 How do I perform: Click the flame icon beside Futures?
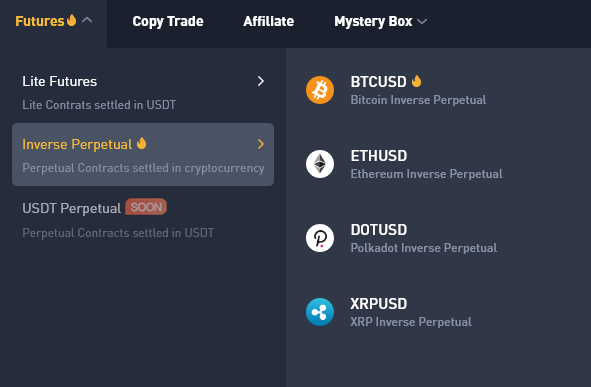coord(72,20)
